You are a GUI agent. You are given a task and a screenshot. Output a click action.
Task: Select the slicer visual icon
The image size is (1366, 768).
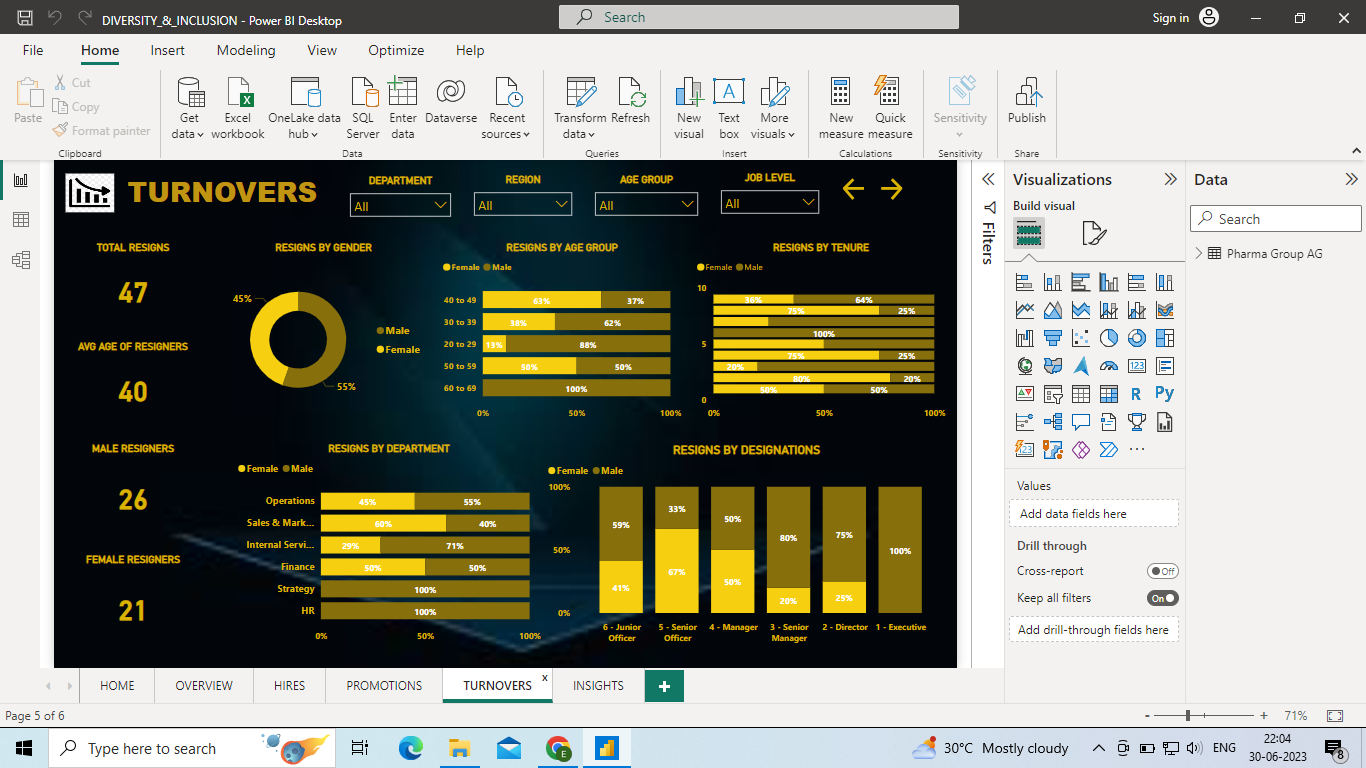pyautogui.click(x=1052, y=393)
